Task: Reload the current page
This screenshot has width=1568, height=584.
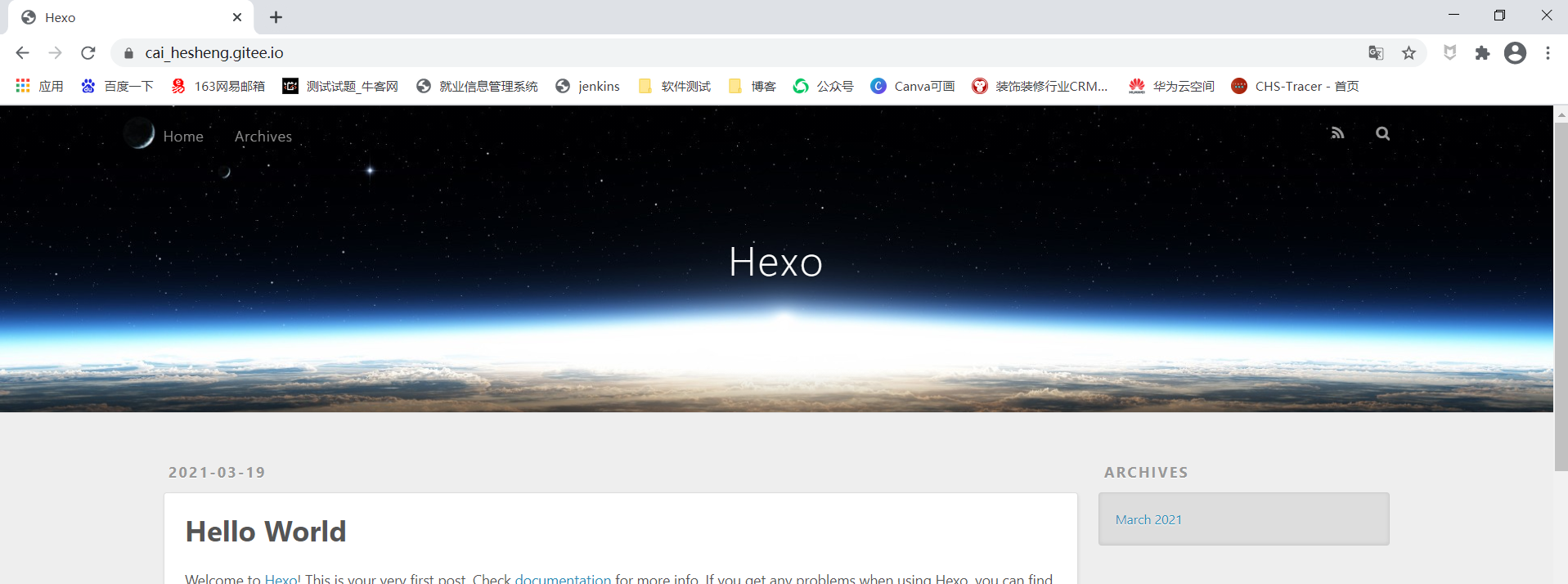Action: pyautogui.click(x=88, y=53)
